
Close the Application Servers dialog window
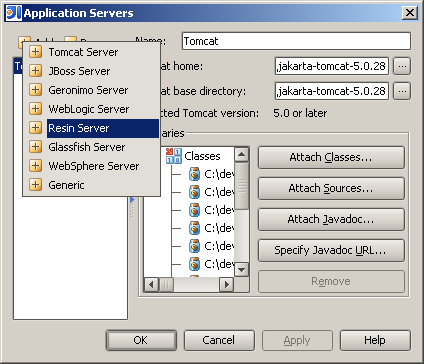[410, 13]
